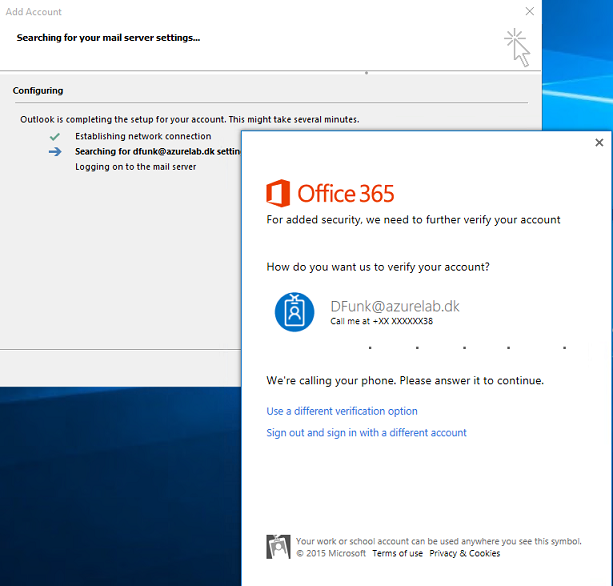Click the blue arrow beside Searching for dfunk settings
The height and width of the screenshot is (586, 613).
[55, 152]
